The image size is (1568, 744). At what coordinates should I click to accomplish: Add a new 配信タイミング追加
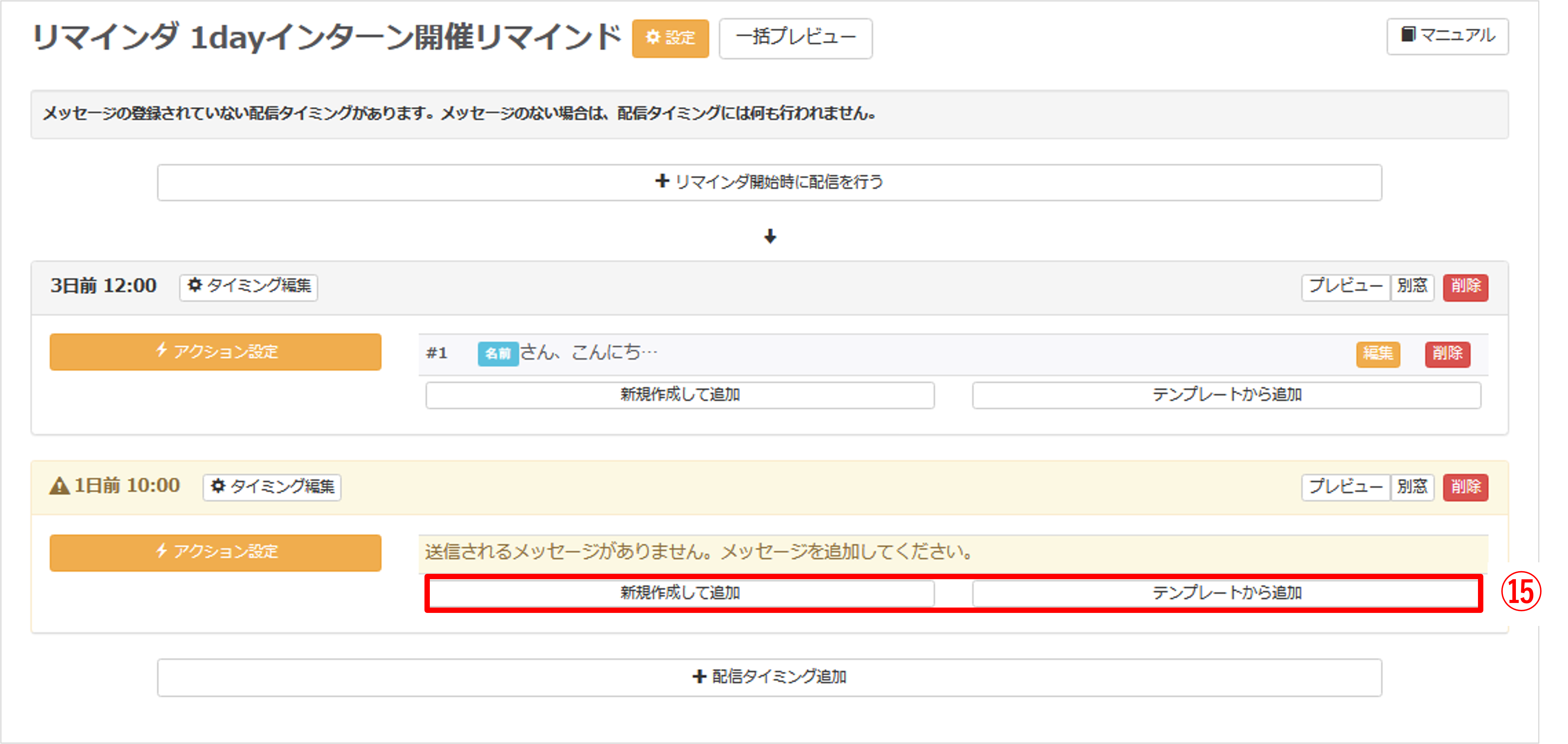(x=769, y=677)
